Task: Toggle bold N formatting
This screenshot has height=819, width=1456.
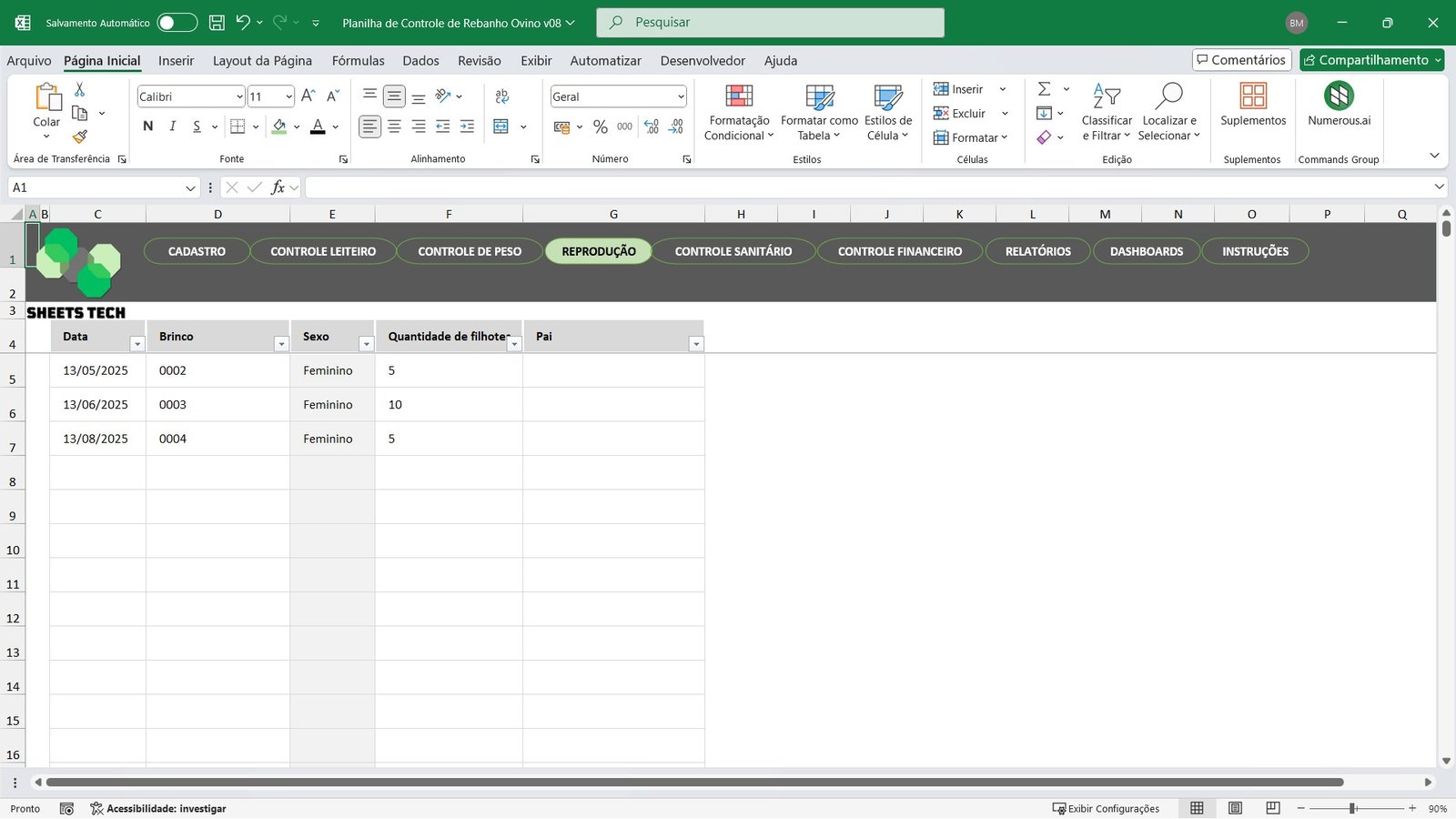Action: (x=148, y=126)
